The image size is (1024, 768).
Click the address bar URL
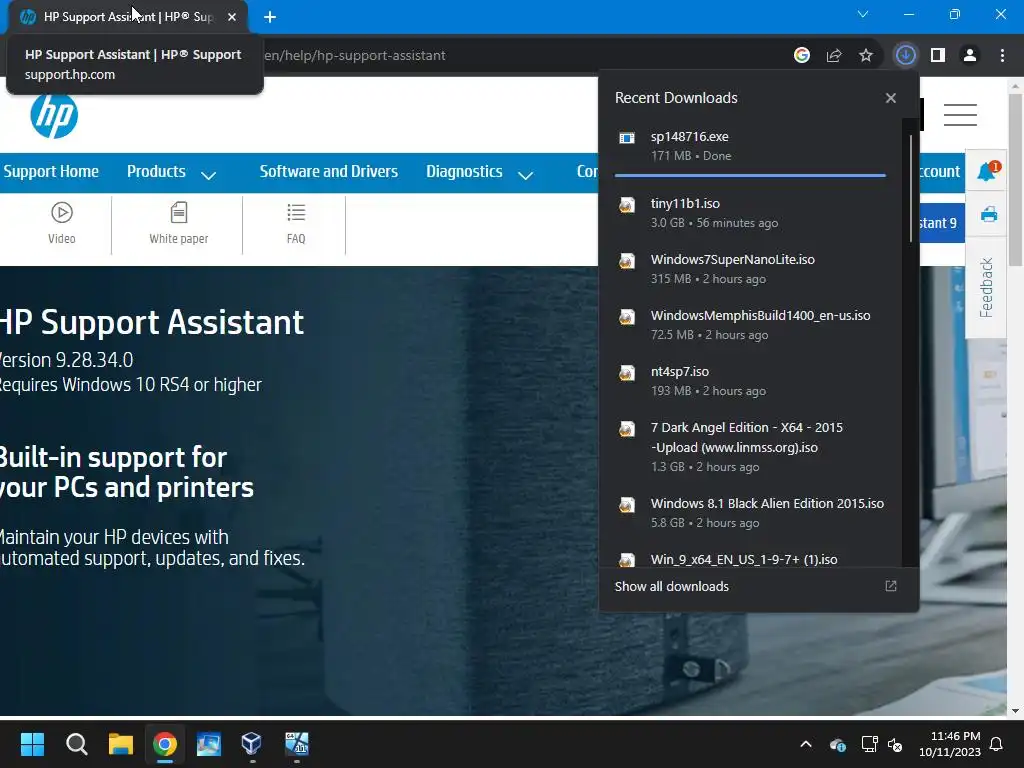point(355,56)
